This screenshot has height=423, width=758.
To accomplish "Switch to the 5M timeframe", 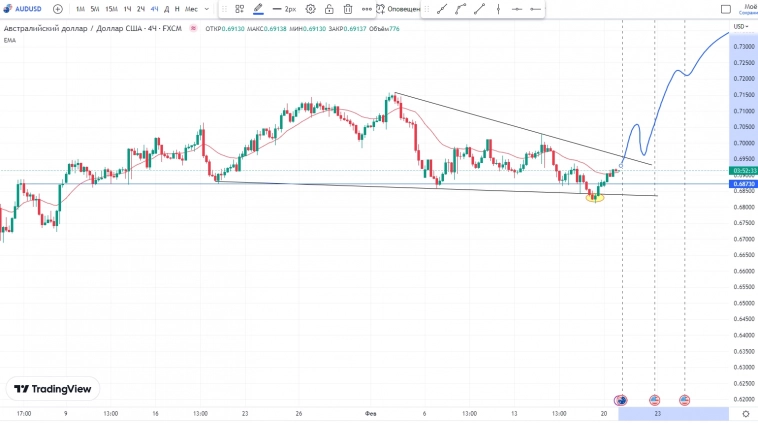I will (x=95, y=9).
